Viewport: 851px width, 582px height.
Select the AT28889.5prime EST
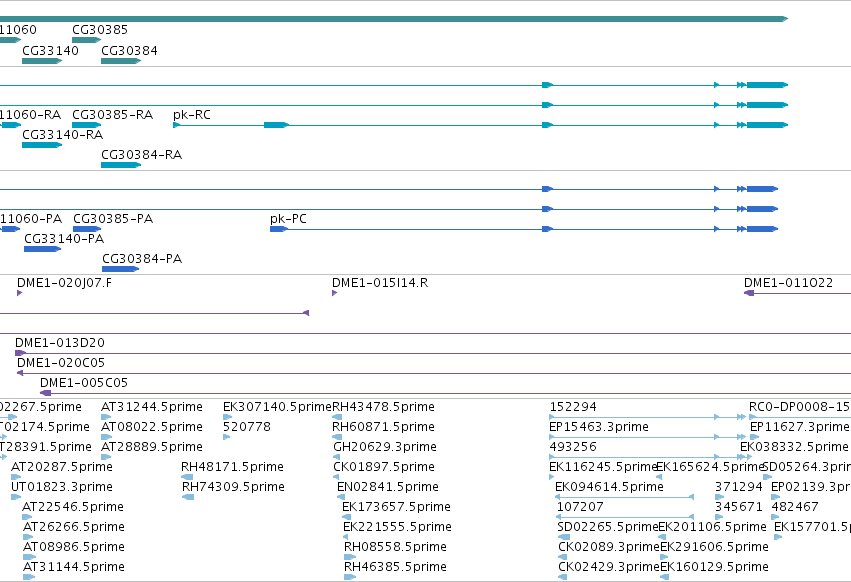pos(106,457)
